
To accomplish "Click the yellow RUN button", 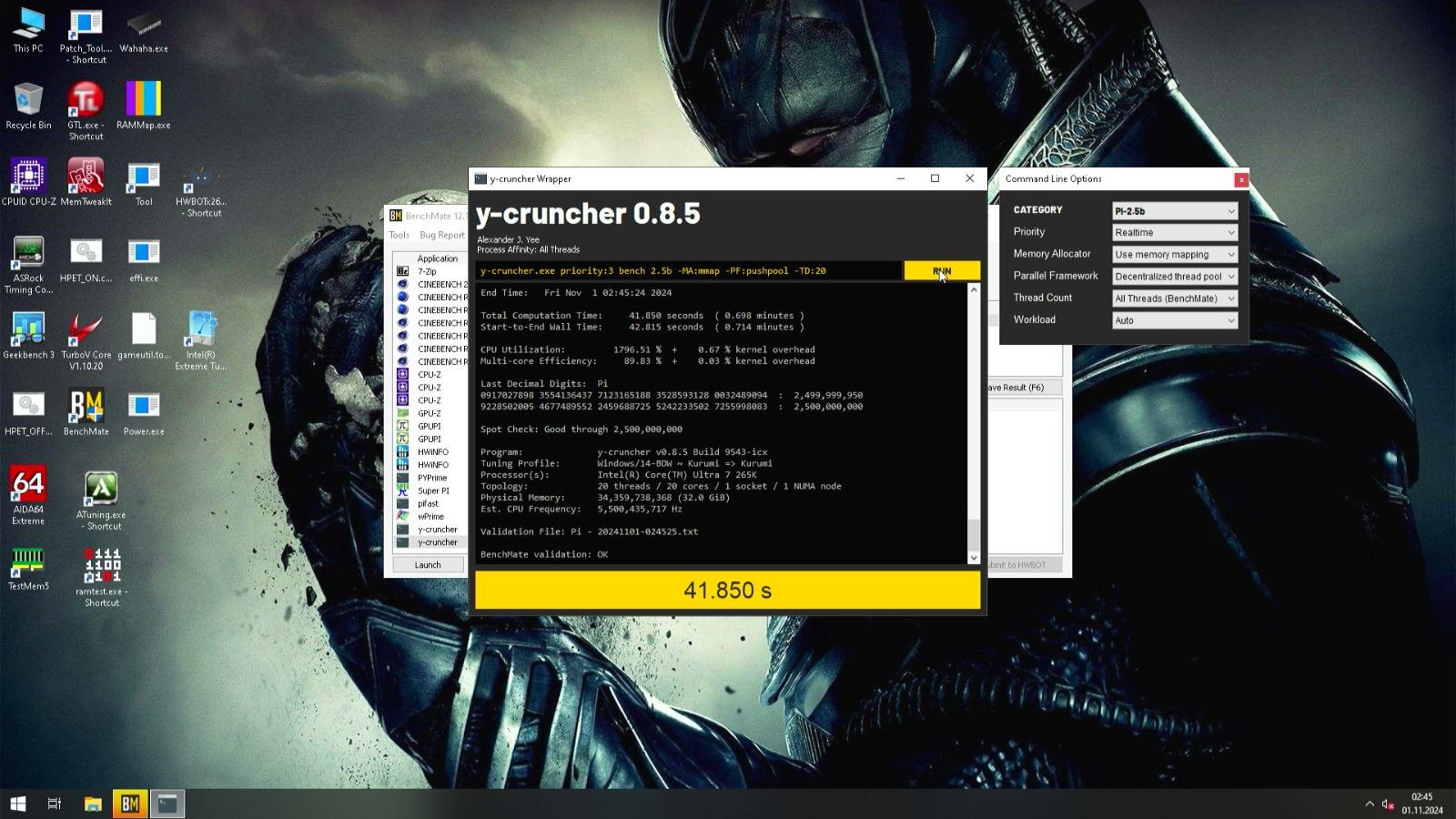I will (x=942, y=271).
